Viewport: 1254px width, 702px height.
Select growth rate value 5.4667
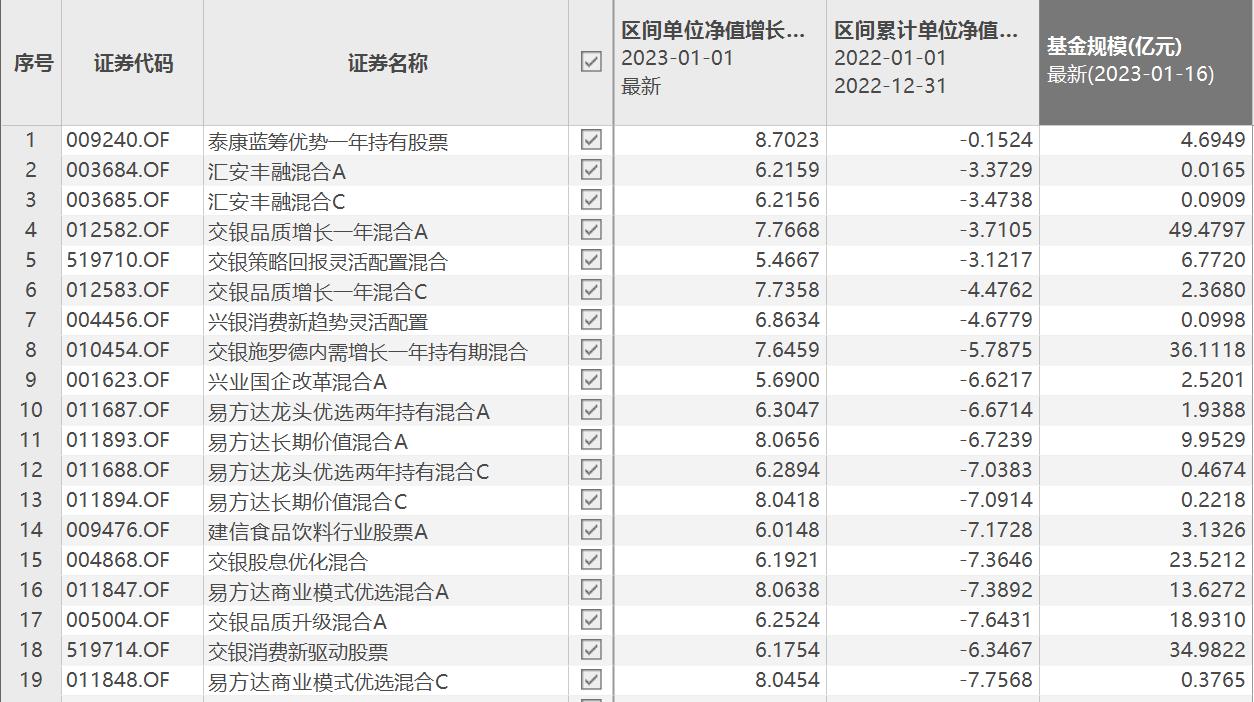787,260
